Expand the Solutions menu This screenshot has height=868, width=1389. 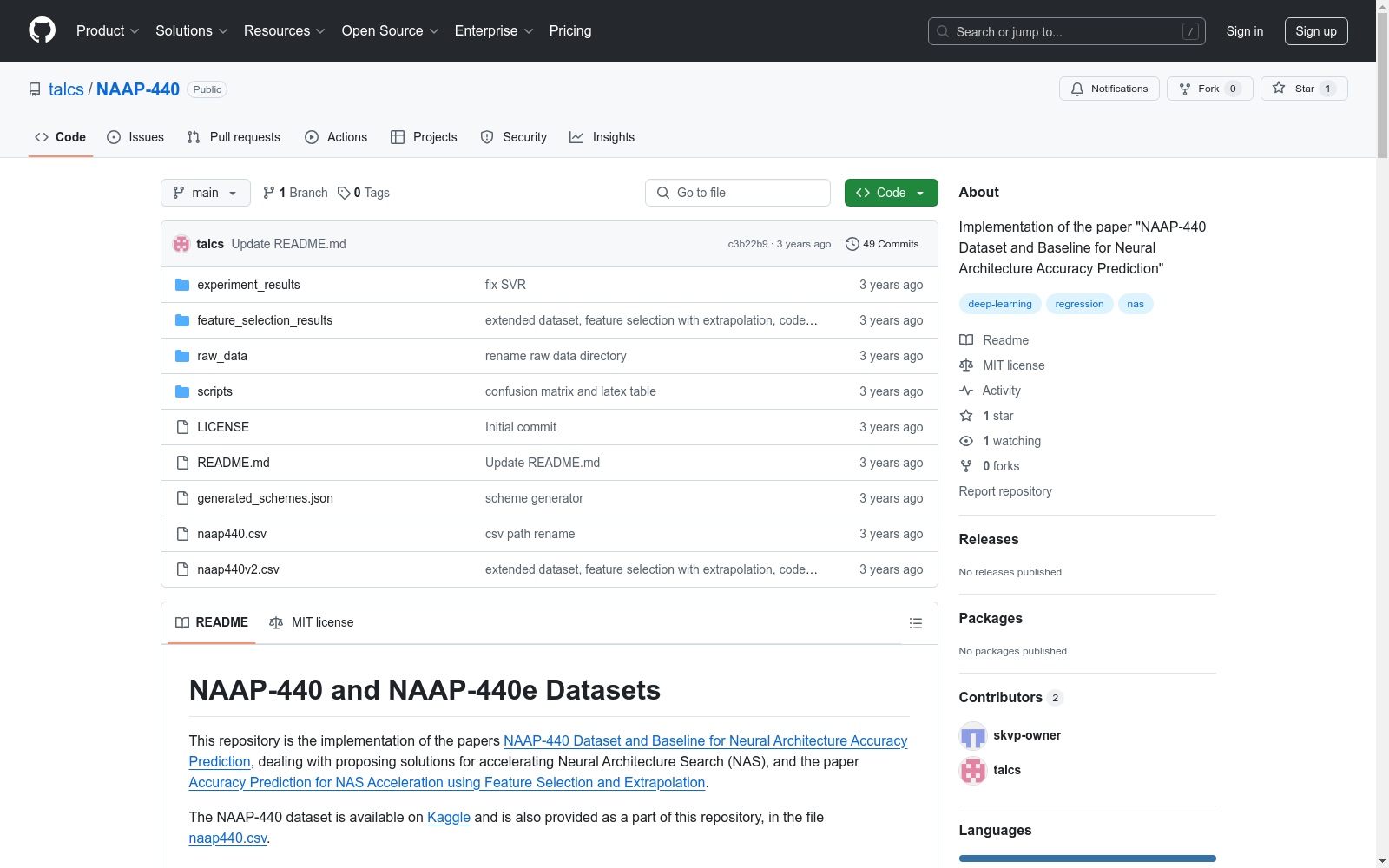192,30
